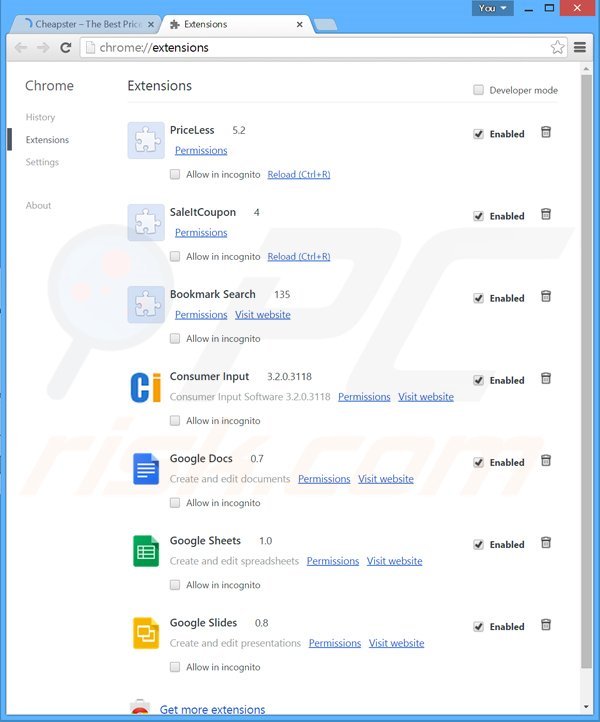Open History in the sidebar
Image resolution: width=600 pixels, height=722 pixels.
tap(41, 117)
